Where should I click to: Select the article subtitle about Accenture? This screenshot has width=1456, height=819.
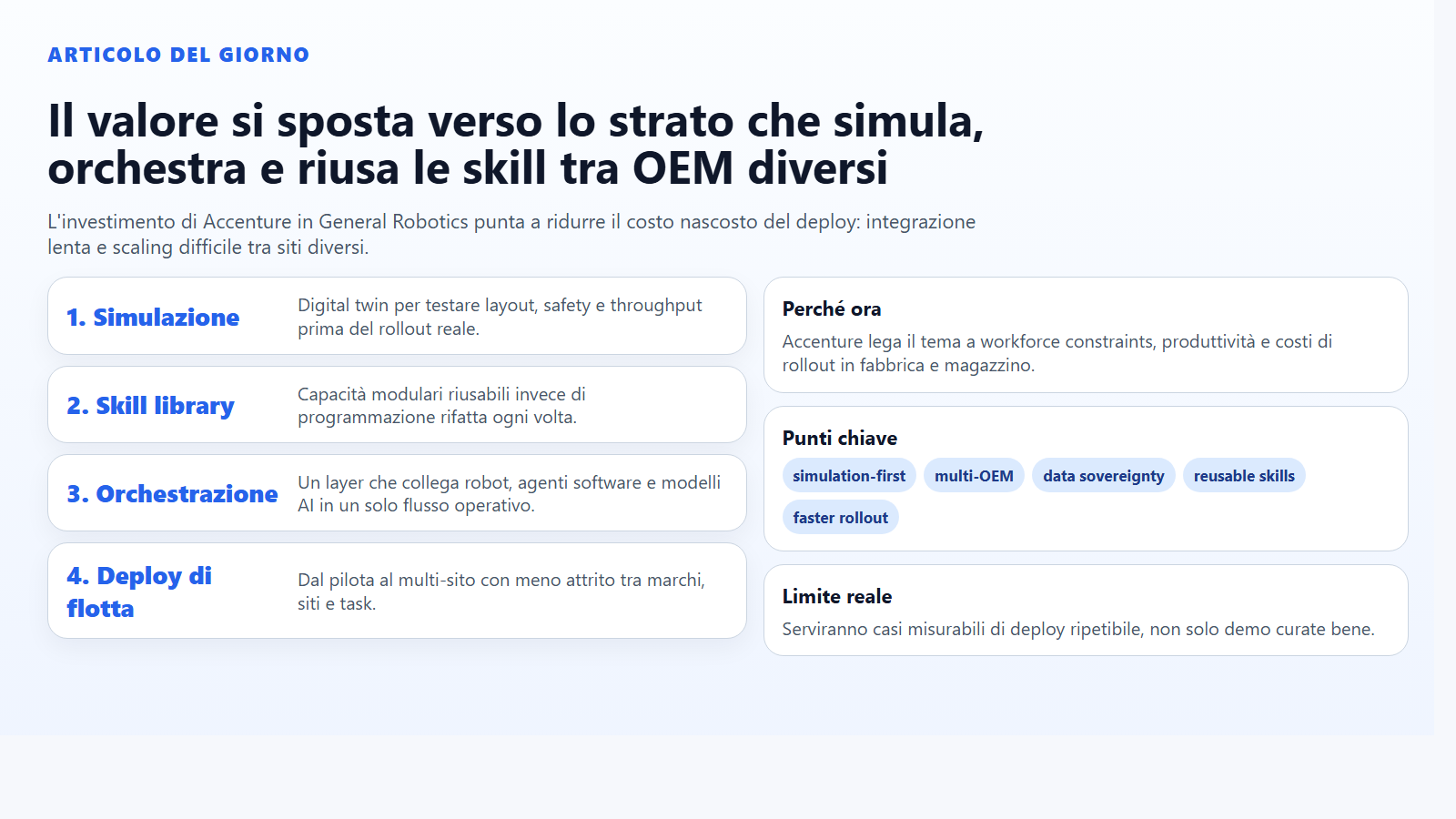[x=511, y=234]
